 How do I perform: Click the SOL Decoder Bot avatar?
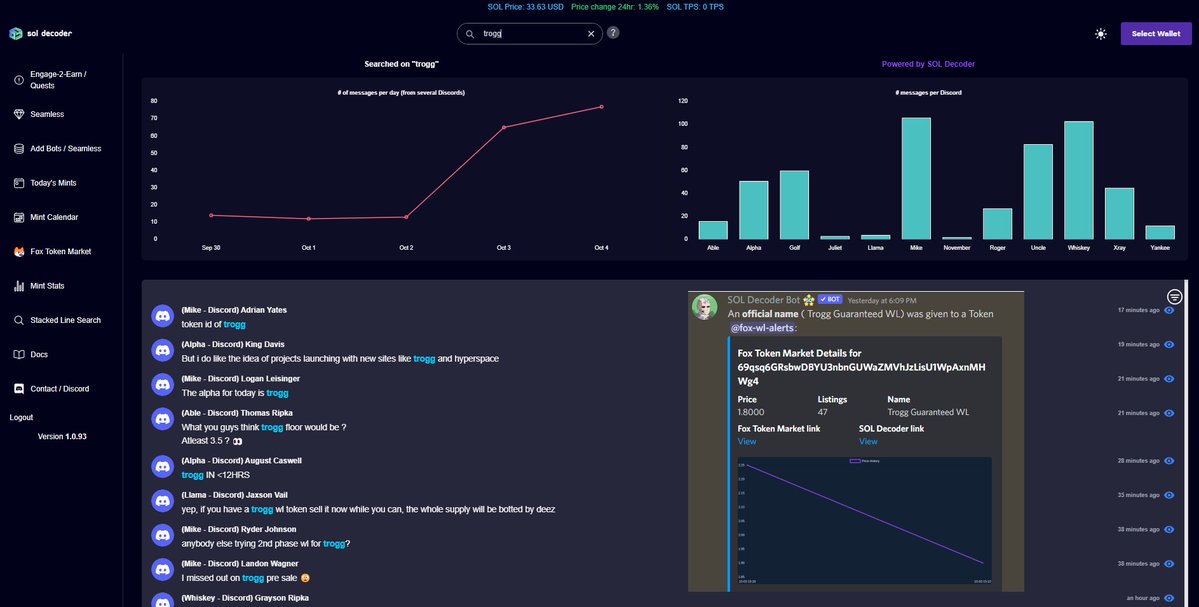coord(704,307)
